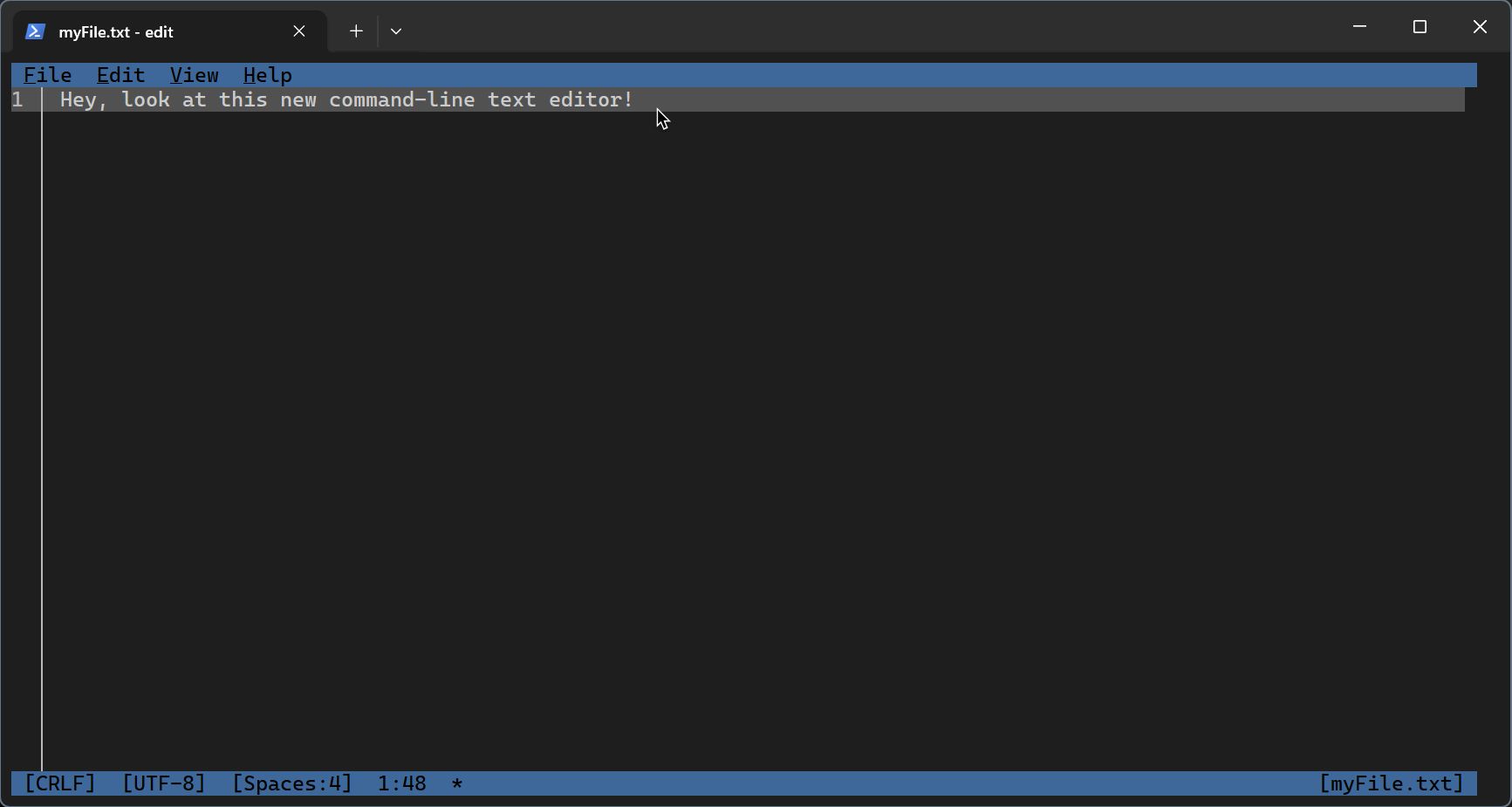This screenshot has height=807, width=1512.
Task: Expand the new tab profile dropdown
Action: tap(396, 31)
